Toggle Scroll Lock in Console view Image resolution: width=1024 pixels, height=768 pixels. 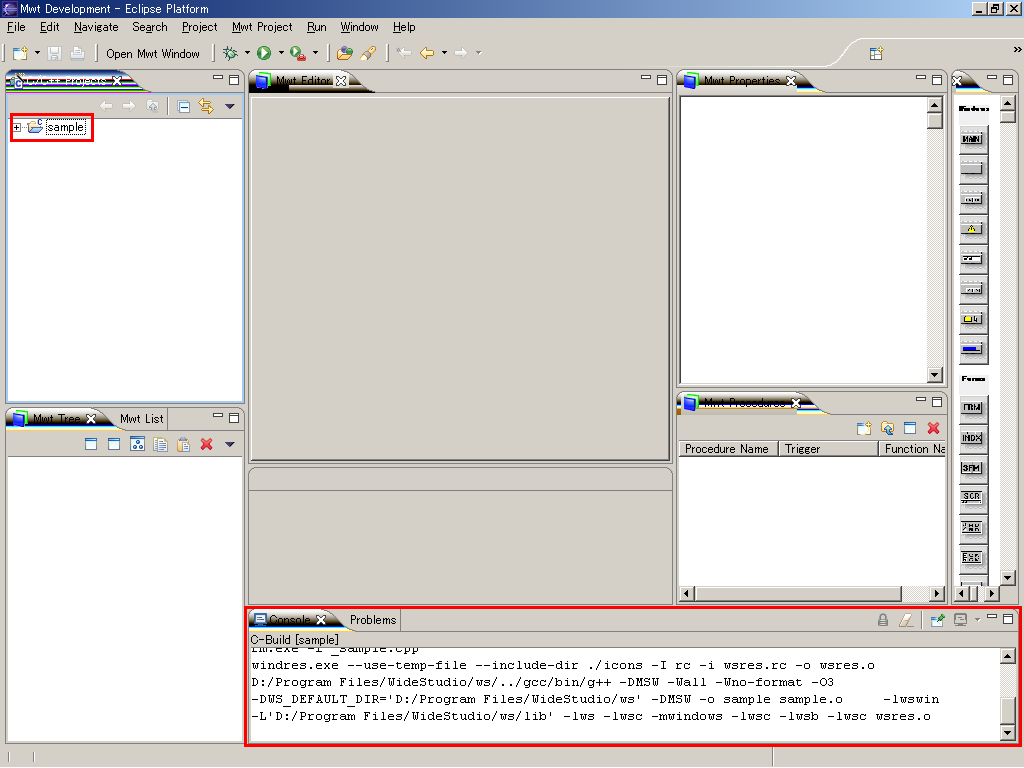click(x=883, y=620)
